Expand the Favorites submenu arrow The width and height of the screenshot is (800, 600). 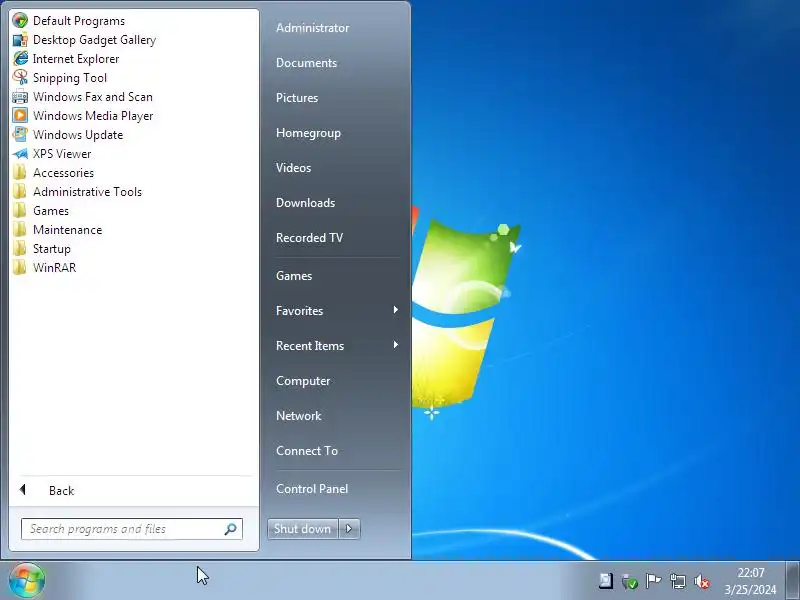[x=395, y=310]
